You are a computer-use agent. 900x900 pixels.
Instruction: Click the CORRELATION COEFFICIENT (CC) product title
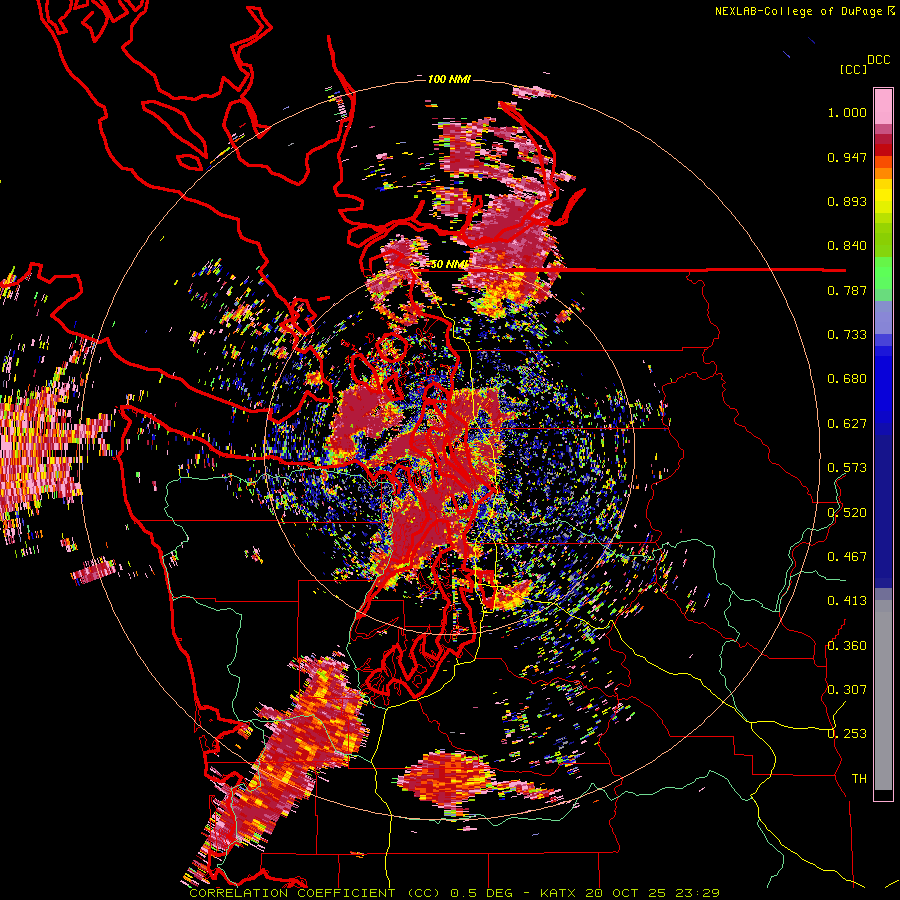[315, 893]
